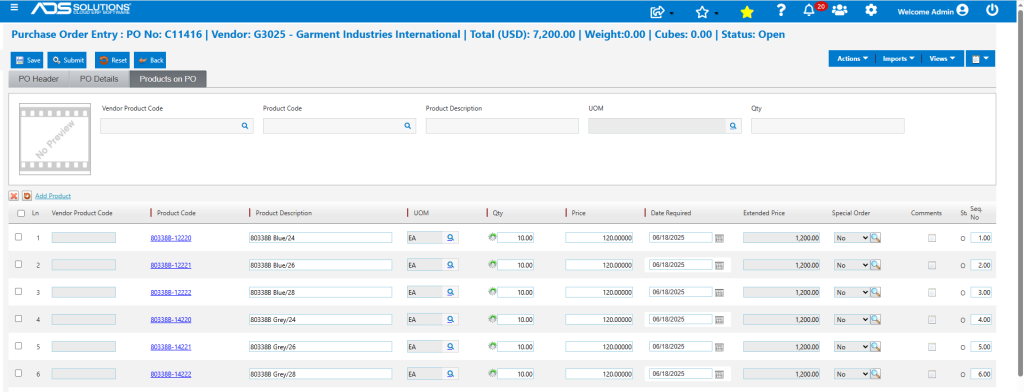This screenshot has height=392, width=1024.
Task: Edit description field 80338B Blue/28
Action: 320,293
